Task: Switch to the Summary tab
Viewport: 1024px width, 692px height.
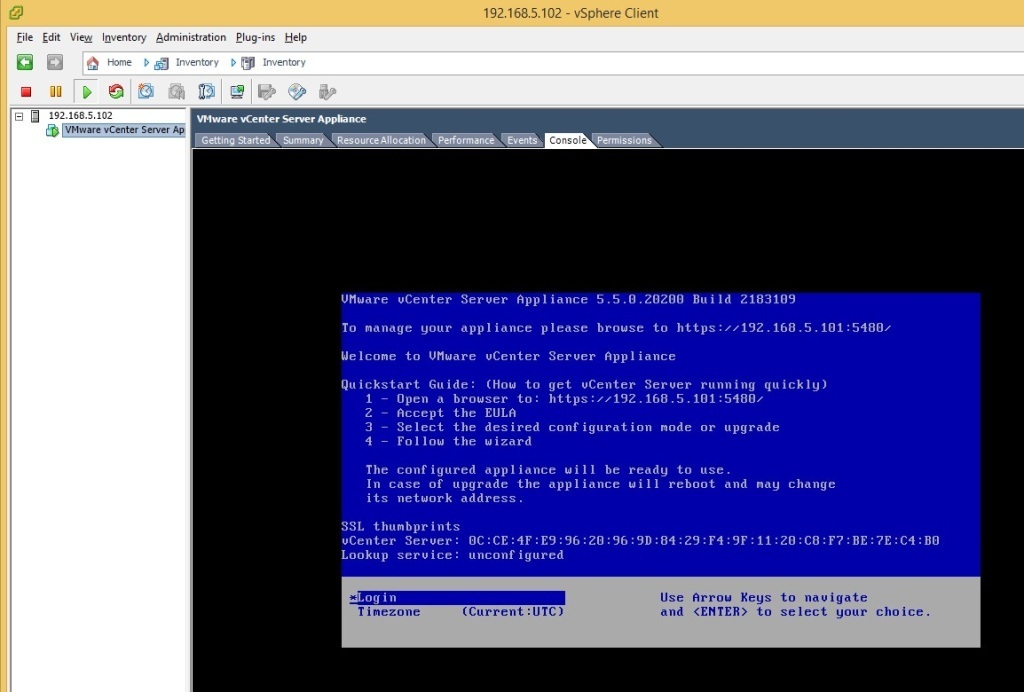Action: click(x=303, y=140)
